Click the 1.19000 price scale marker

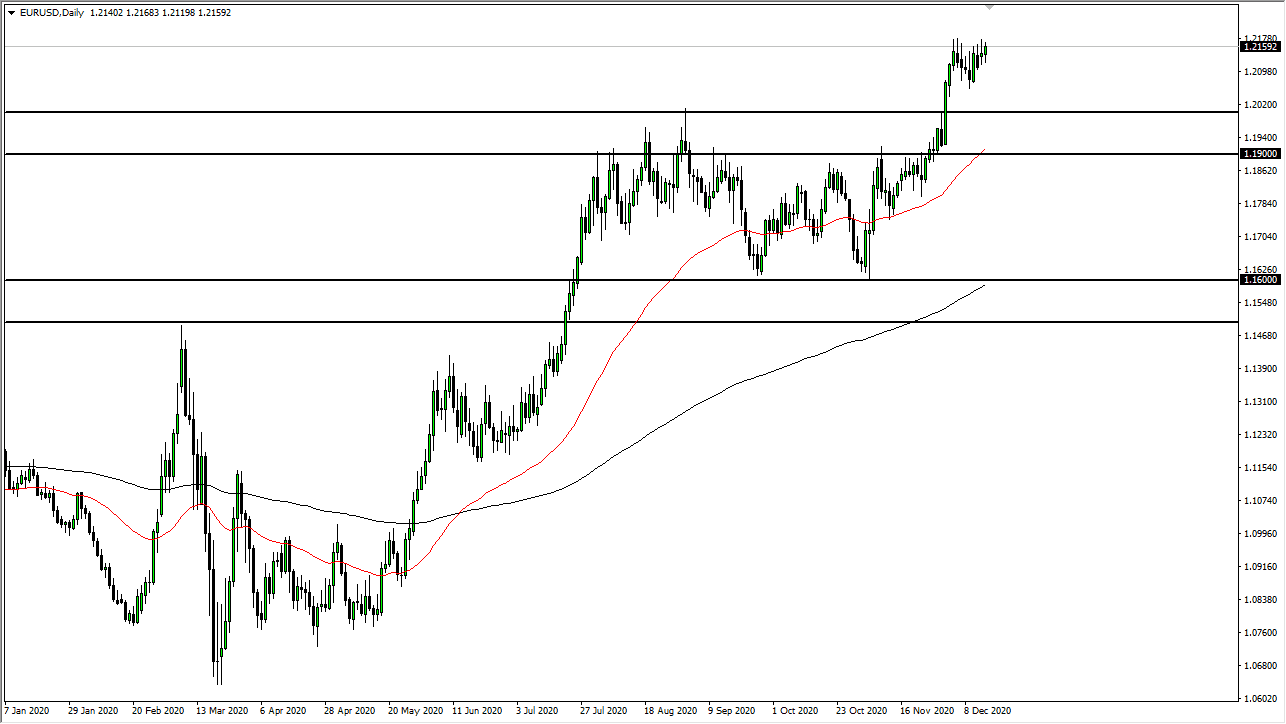click(x=1258, y=154)
